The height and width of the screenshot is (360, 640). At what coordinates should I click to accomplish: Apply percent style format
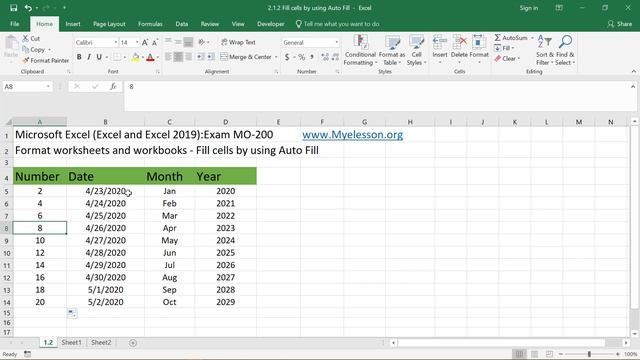[x=302, y=57]
